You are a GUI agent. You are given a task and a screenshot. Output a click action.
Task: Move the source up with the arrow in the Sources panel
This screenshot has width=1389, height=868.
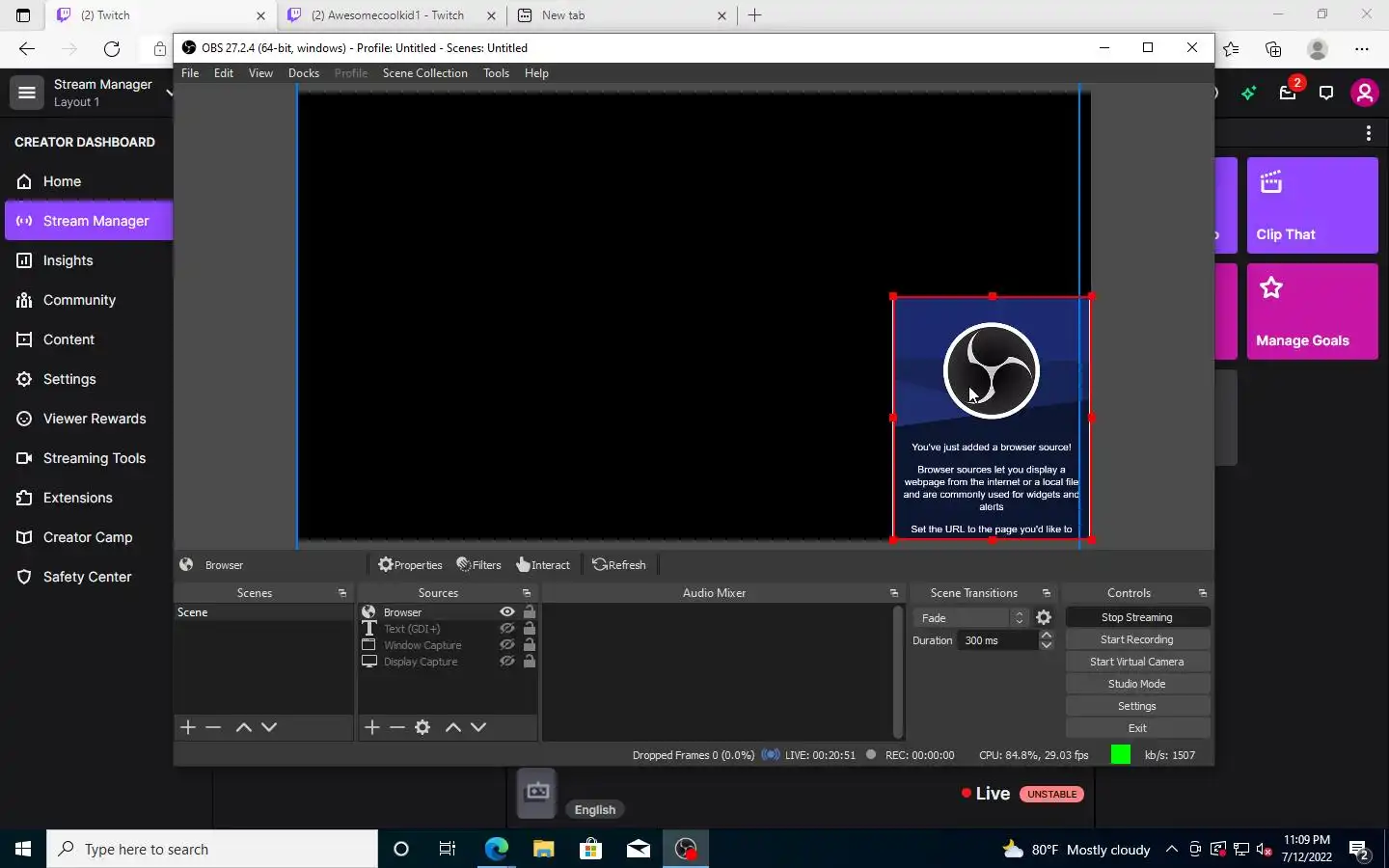click(x=453, y=727)
